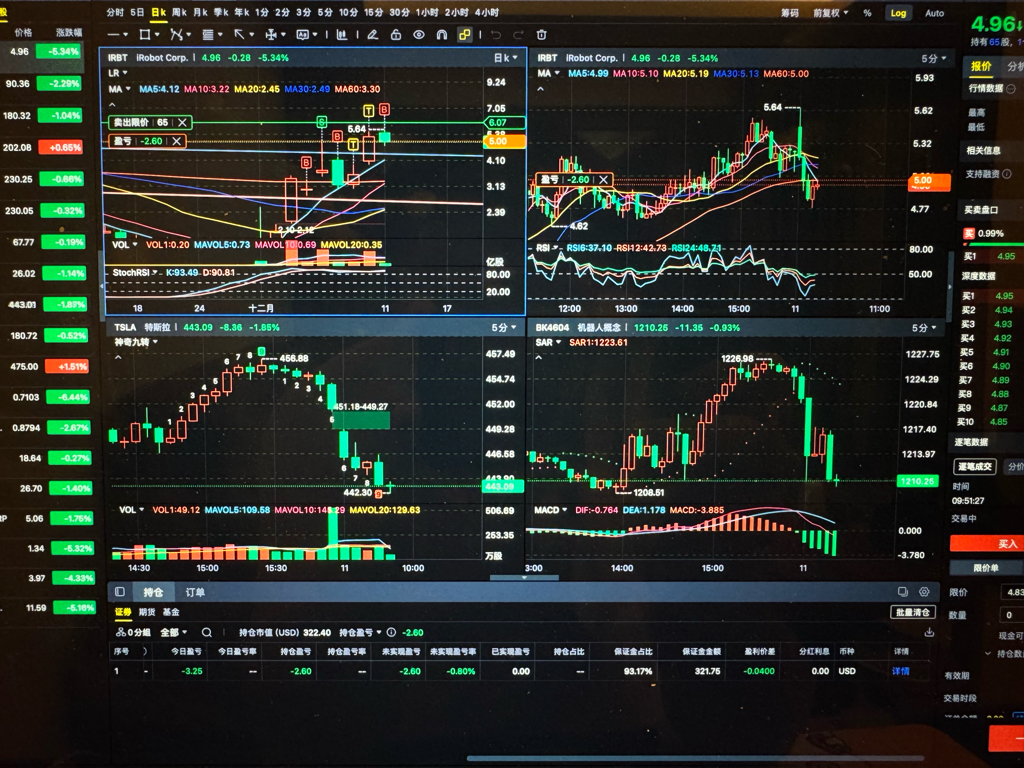This screenshot has width=1024, height=768.
Task: Open the chart indicator bars tool
Action: click(341, 35)
